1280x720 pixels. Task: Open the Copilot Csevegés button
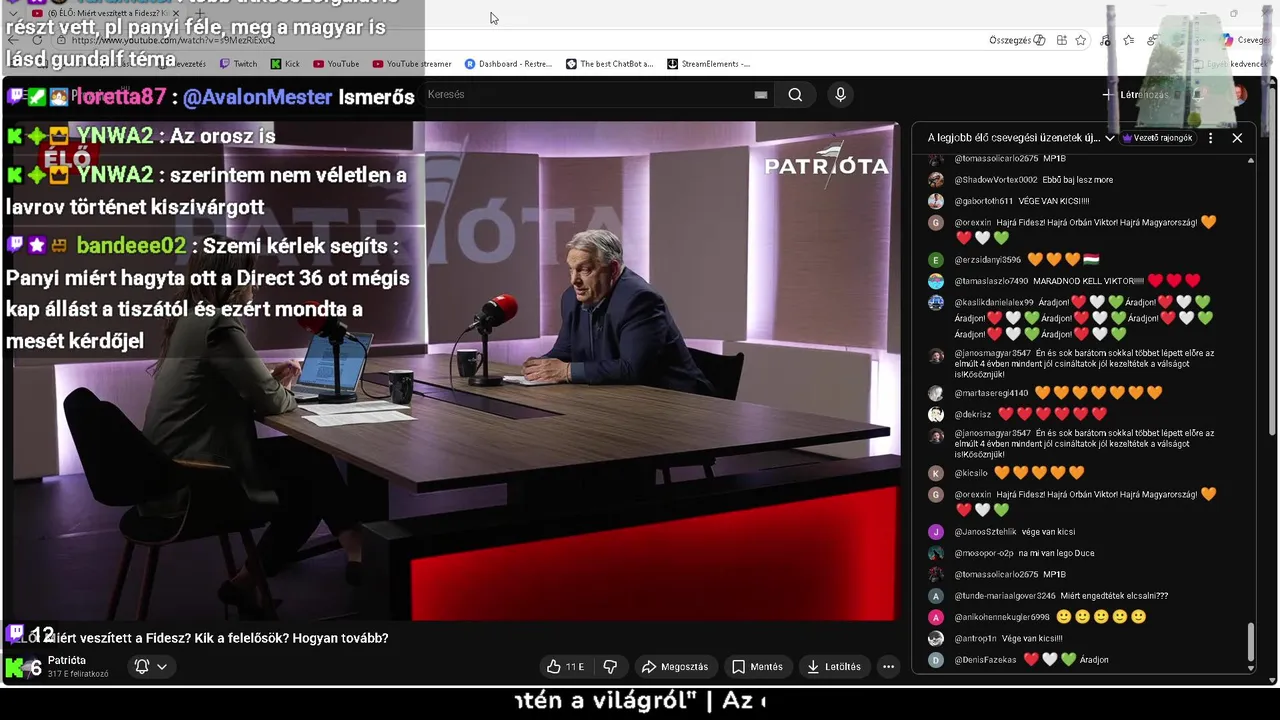[x=1244, y=40]
